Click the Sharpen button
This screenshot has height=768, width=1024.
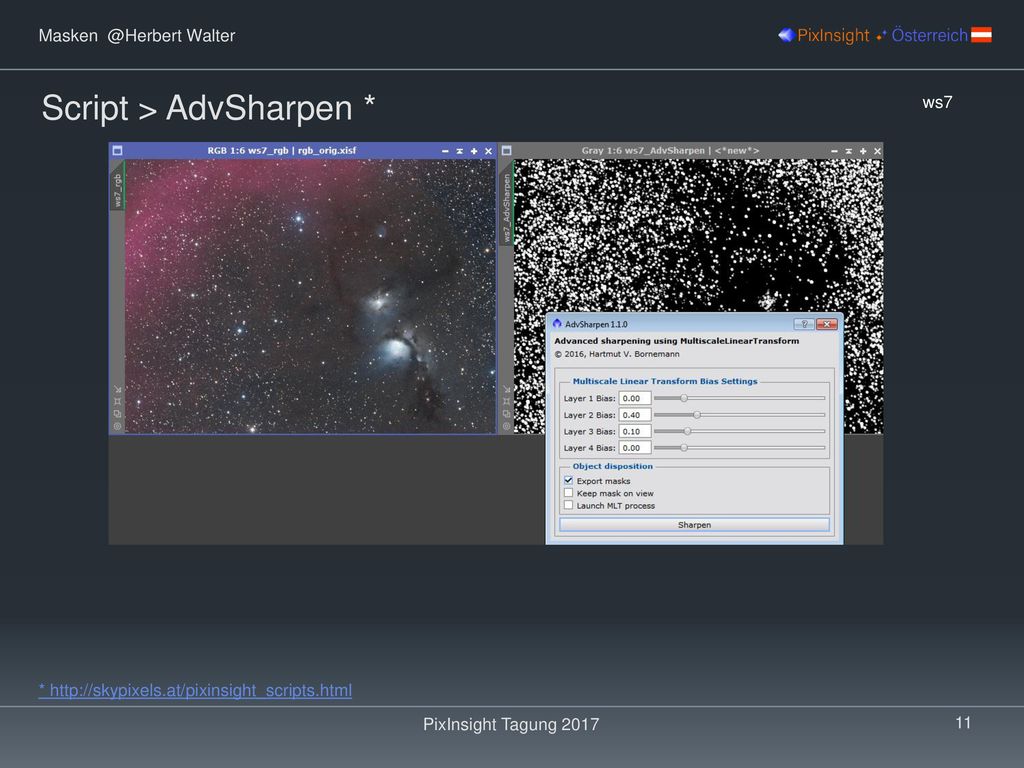pyautogui.click(x=694, y=525)
